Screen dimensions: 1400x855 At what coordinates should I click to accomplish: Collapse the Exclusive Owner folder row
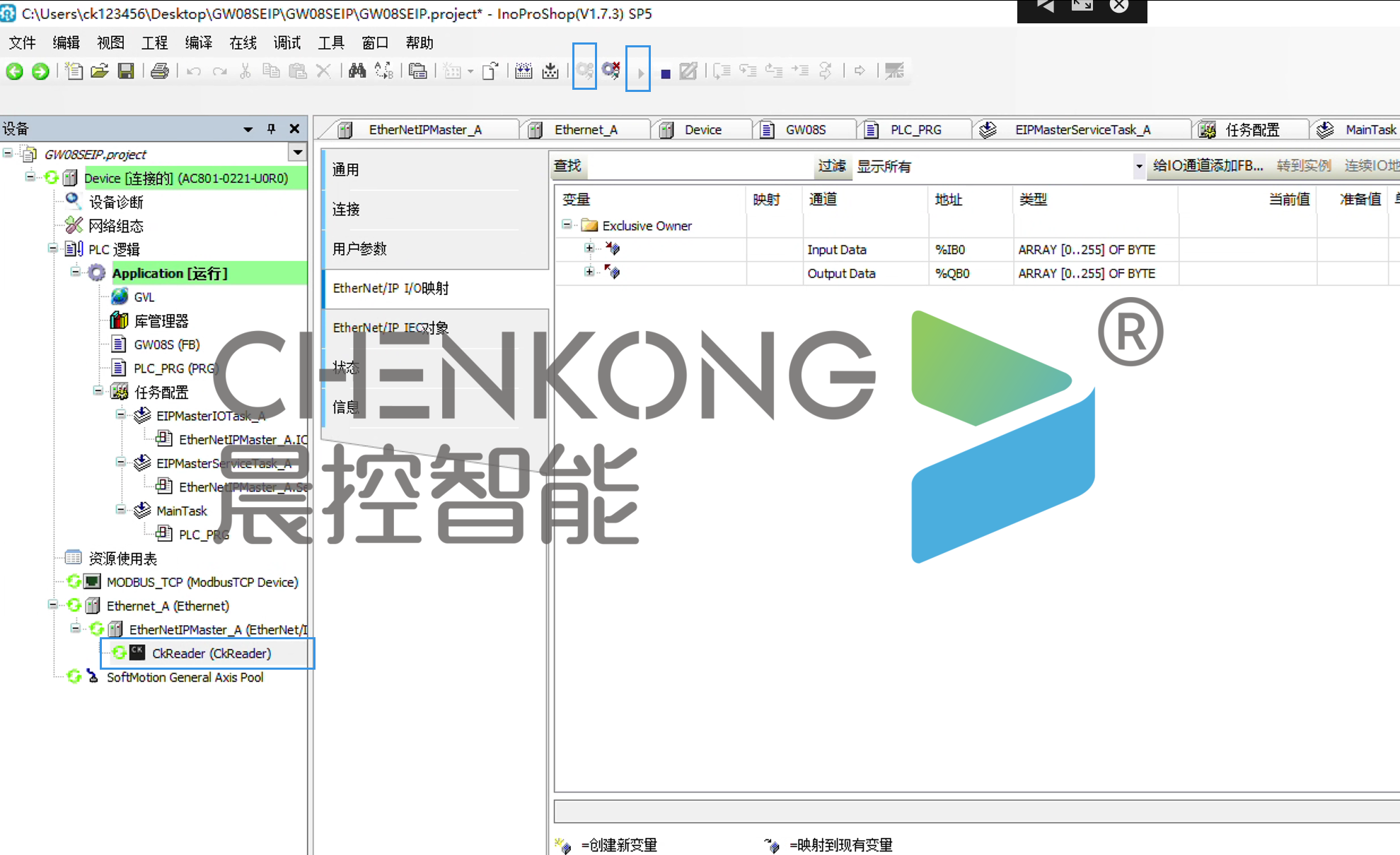(x=567, y=225)
